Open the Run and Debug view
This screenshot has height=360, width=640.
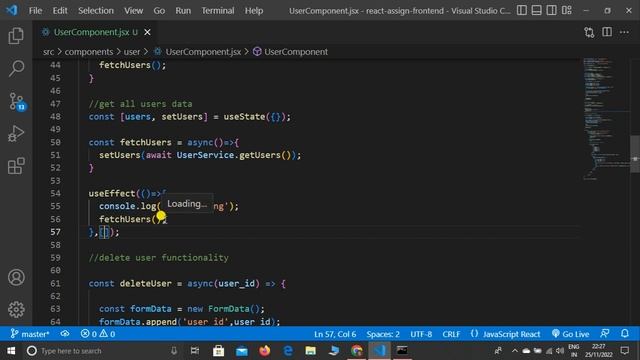pyautogui.click(x=16, y=133)
